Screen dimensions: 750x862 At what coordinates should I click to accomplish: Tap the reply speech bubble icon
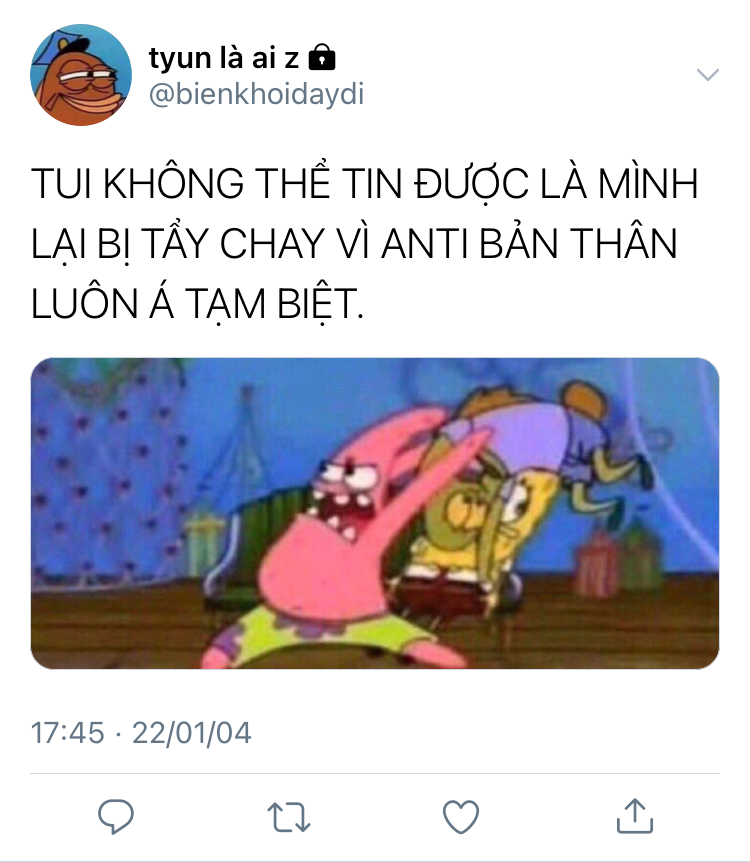[x=115, y=816]
